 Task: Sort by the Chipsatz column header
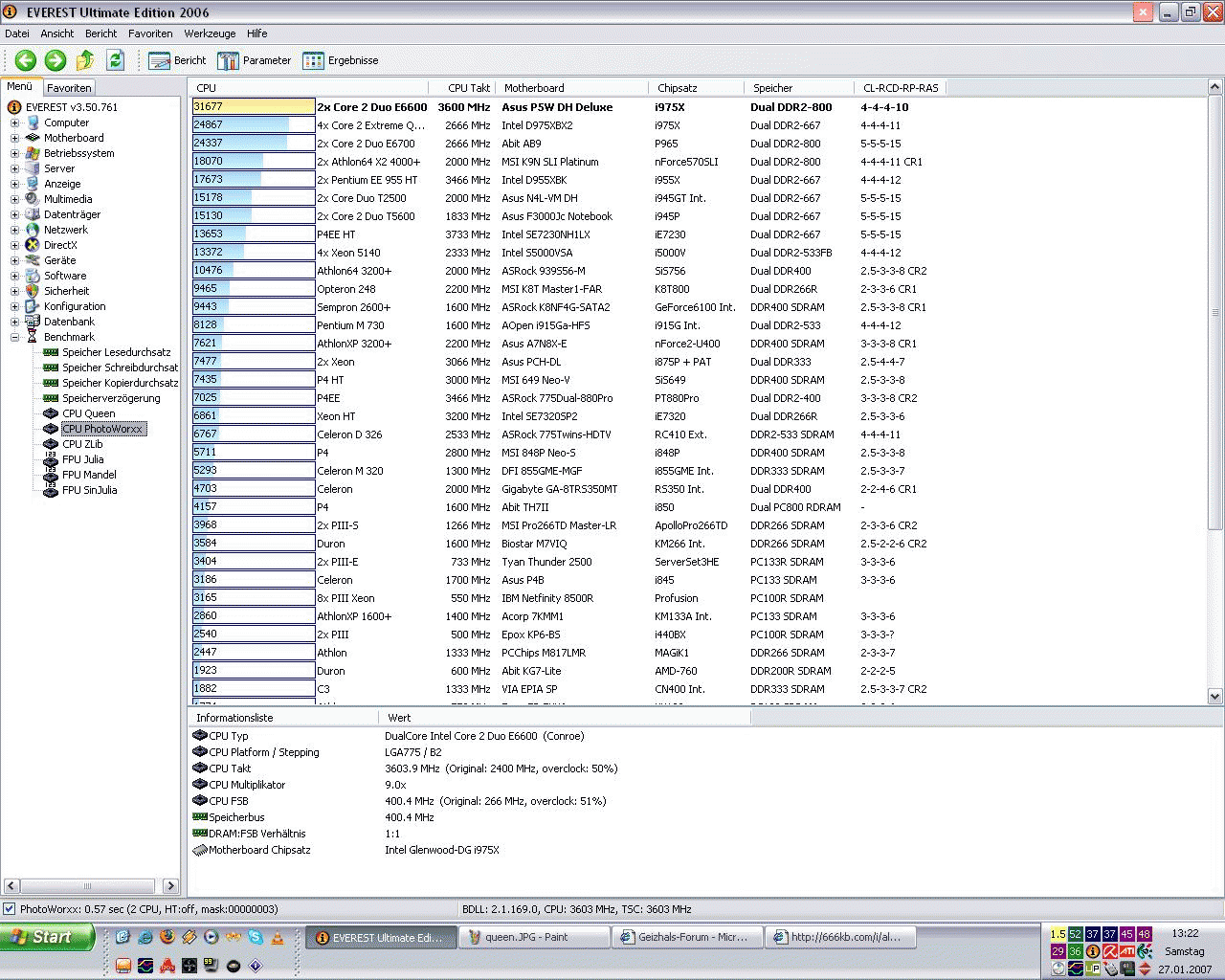[x=696, y=88]
